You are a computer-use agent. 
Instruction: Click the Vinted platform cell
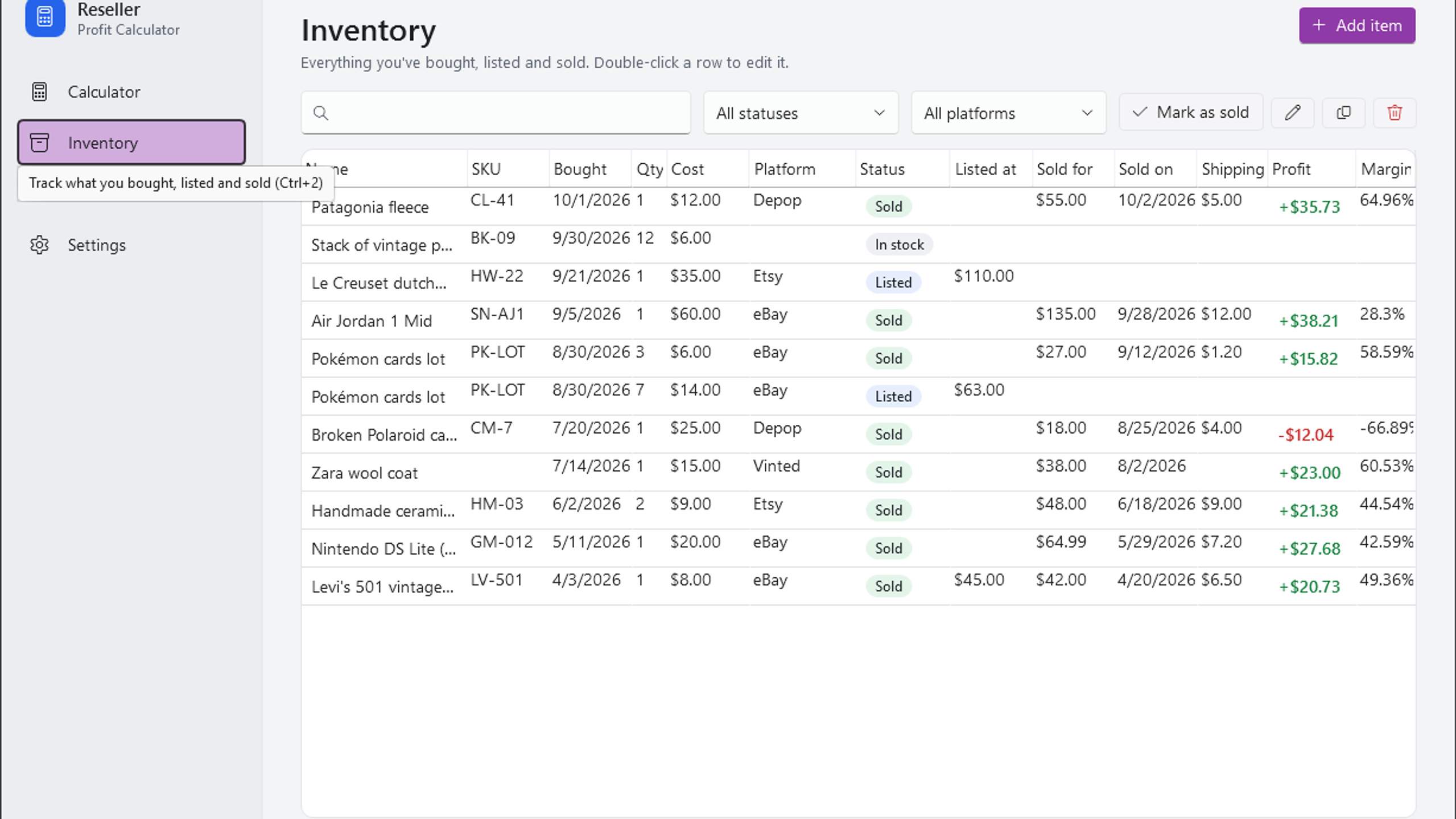(776, 466)
